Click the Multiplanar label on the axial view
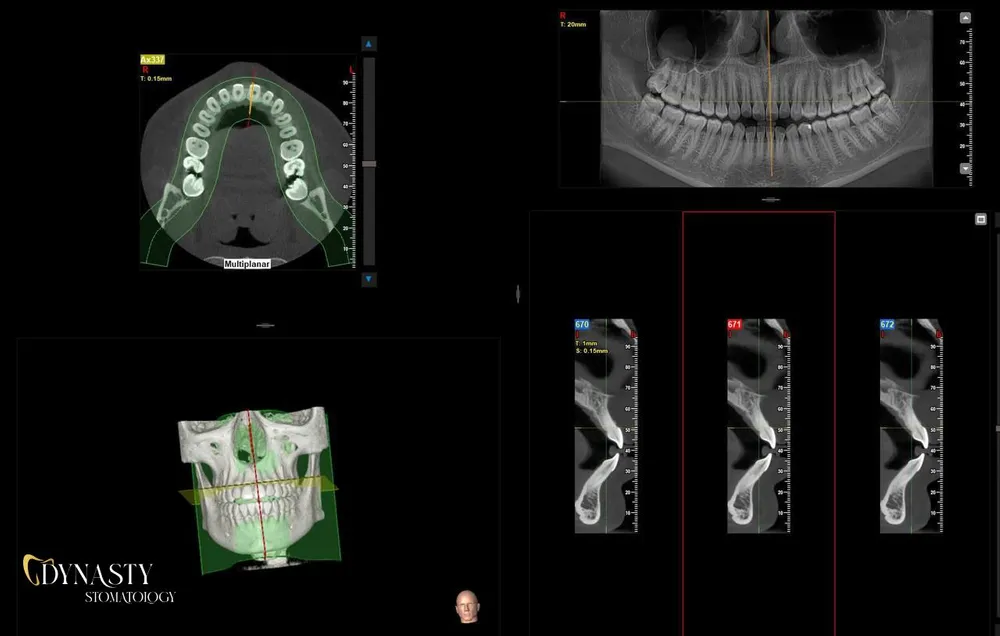Viewport: 1000px width, 636px height. 246,263
